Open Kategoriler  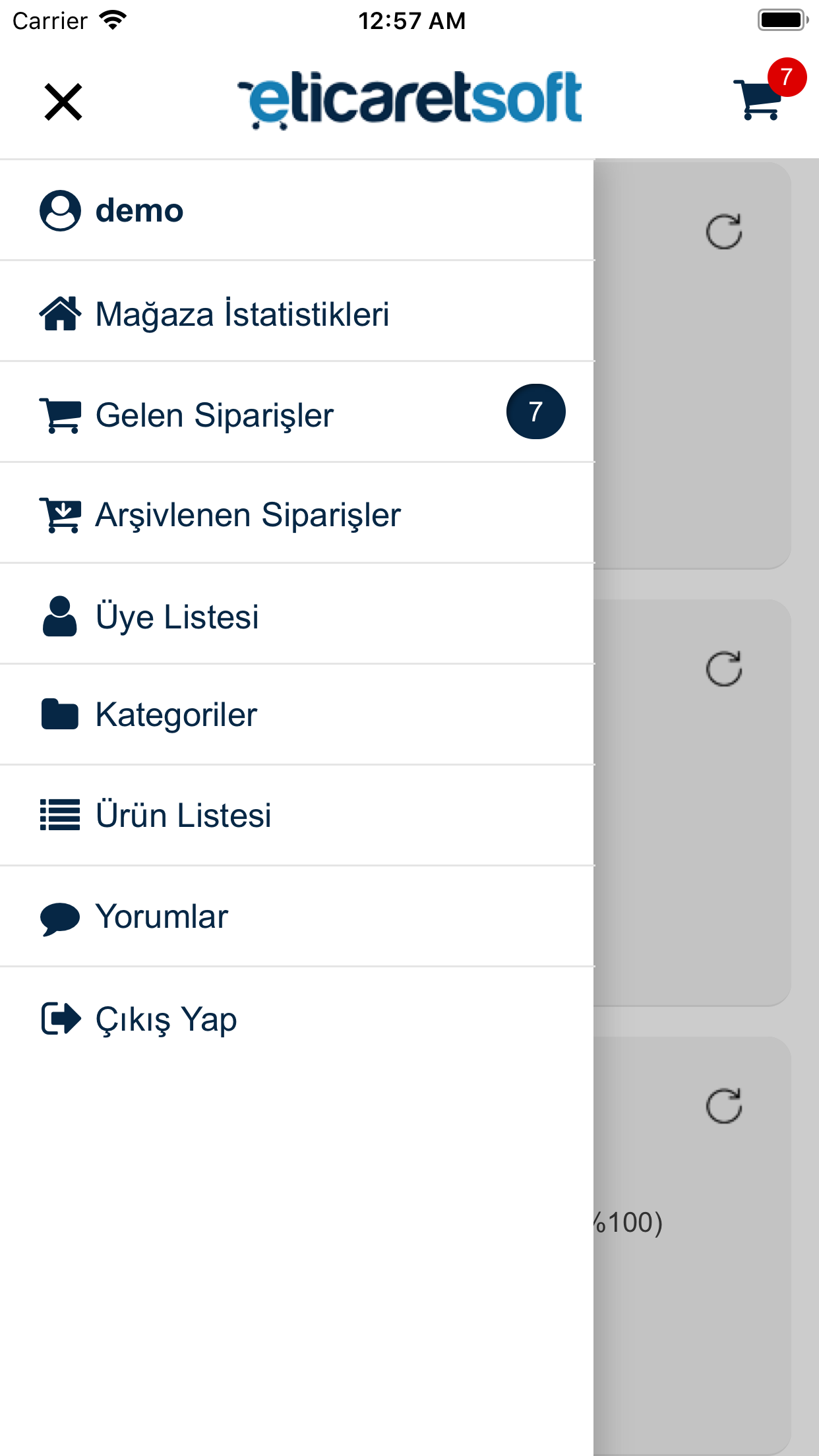[176, 715]
